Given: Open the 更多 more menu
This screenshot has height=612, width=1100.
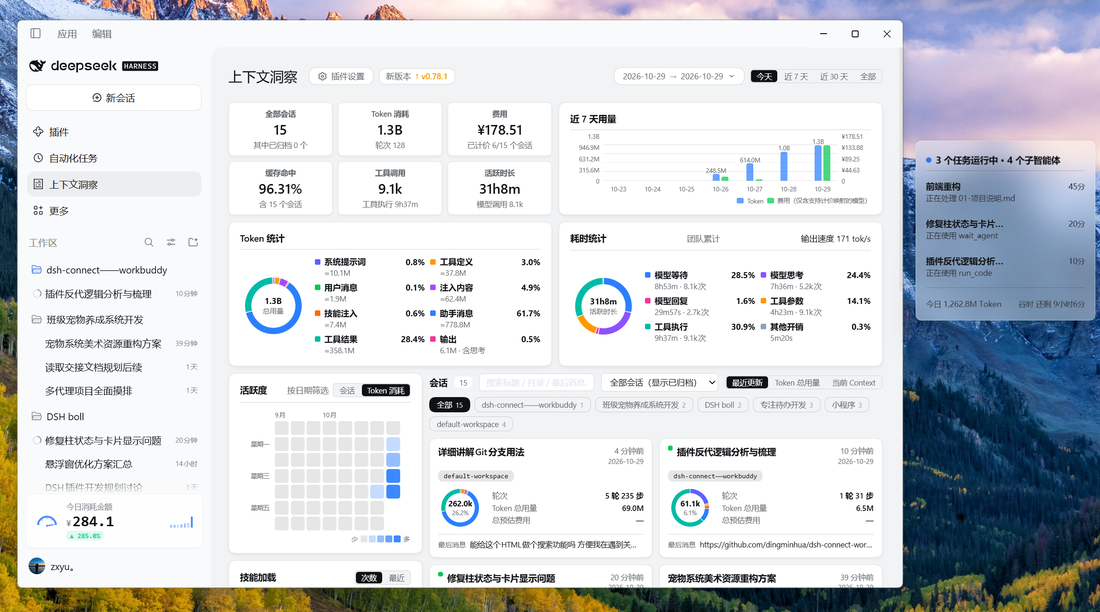Looking at the screenshot, I should [114, 211].
